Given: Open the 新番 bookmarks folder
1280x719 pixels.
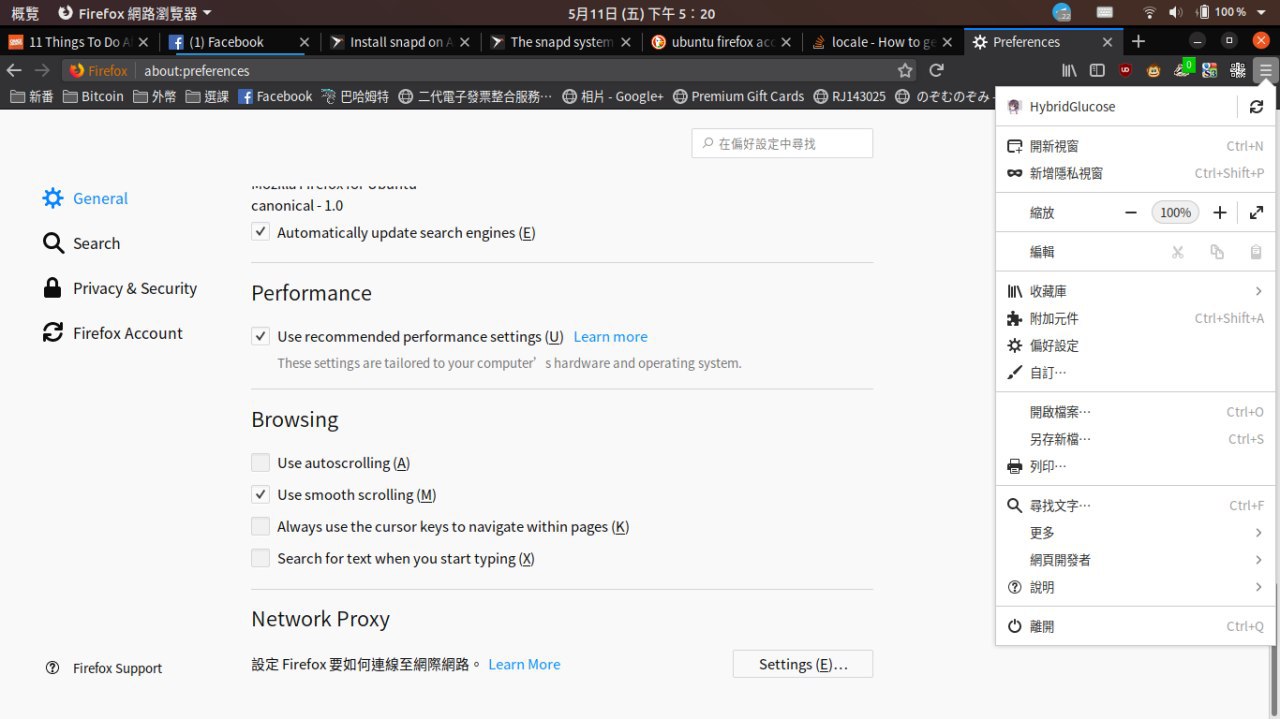Looking at the screenshot, I should click(x=30, y=96).
